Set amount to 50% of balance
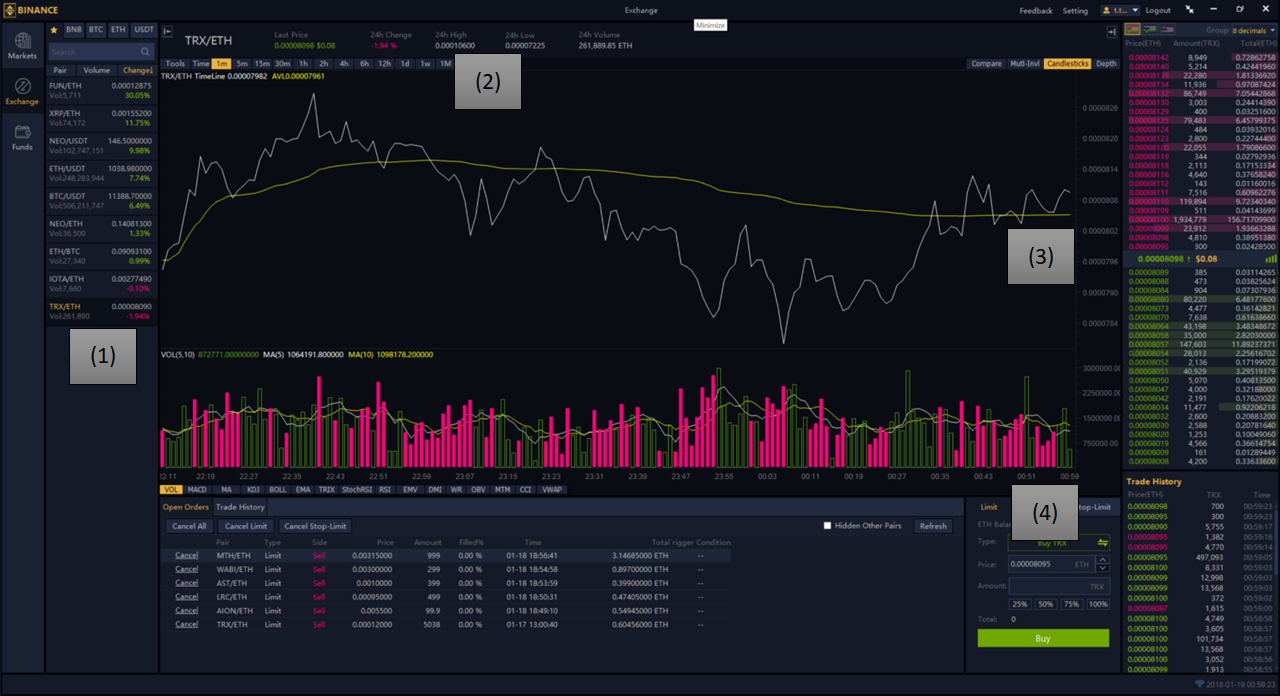This screenshot has width=1280, height=696. pyautogui.click(x=1046, y=604)
